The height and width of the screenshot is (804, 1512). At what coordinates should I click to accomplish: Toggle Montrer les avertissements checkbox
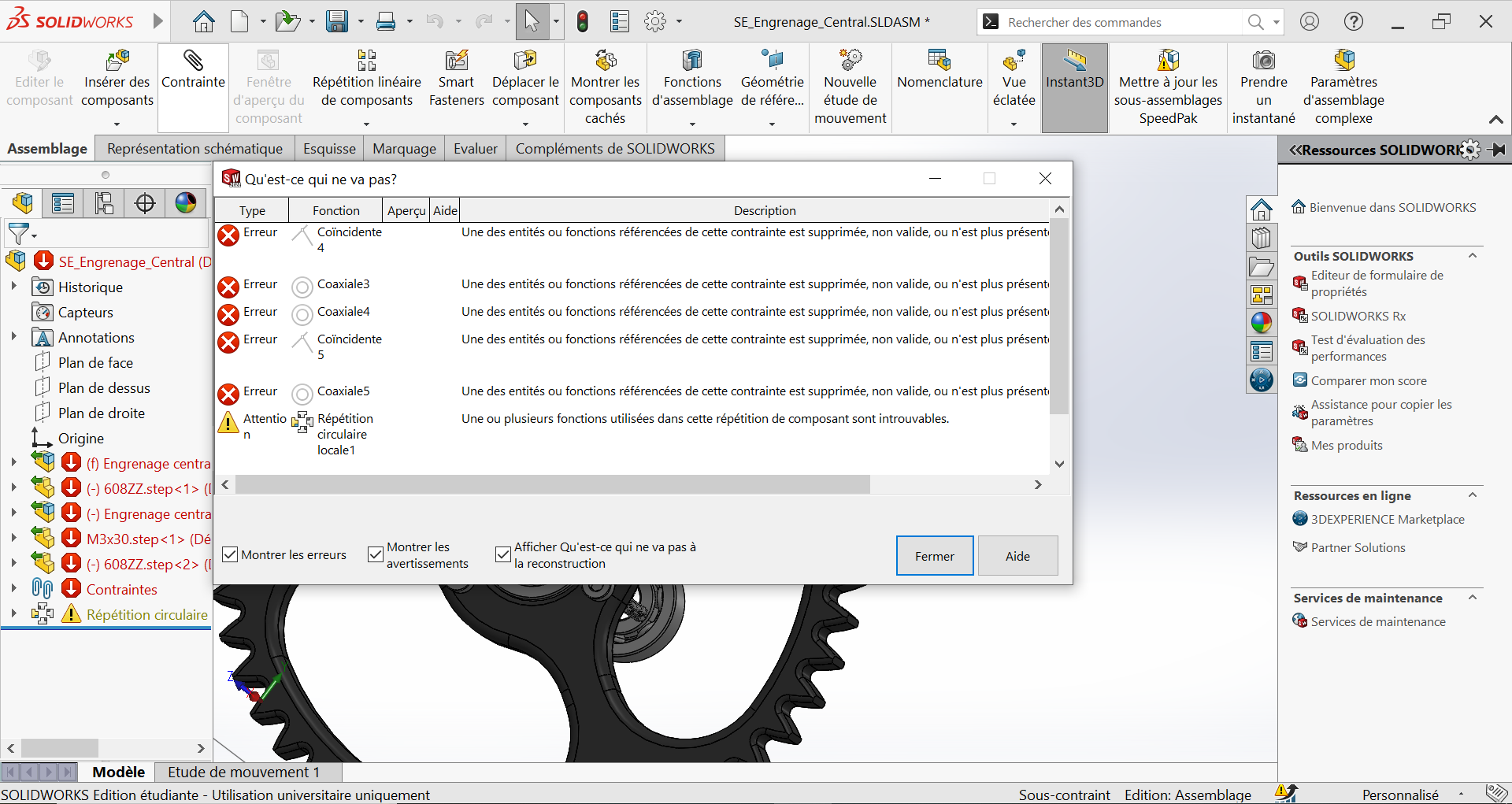(x=376, y=554)
